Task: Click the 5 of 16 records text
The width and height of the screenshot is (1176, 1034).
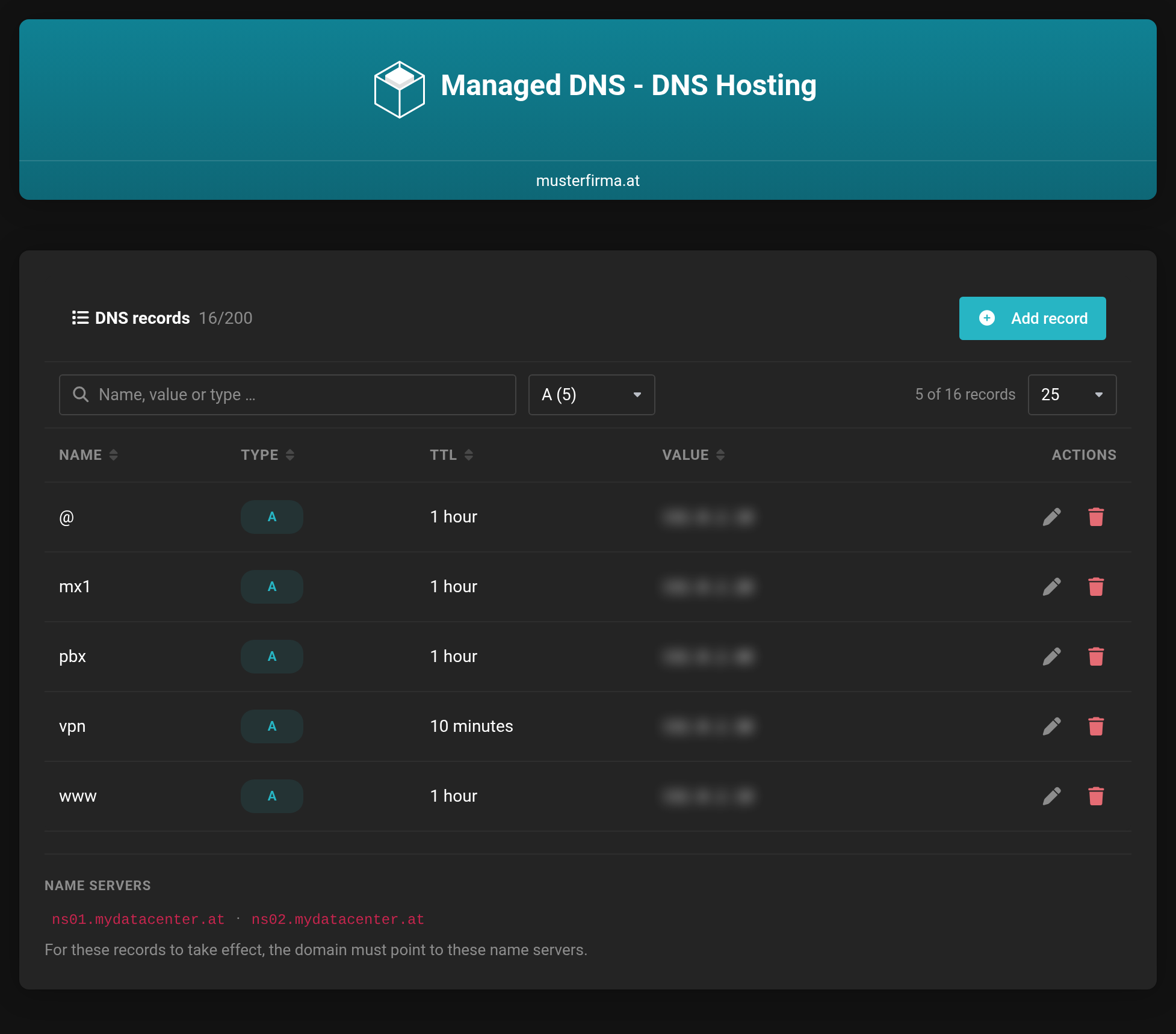Action: [x=965, y=394]
